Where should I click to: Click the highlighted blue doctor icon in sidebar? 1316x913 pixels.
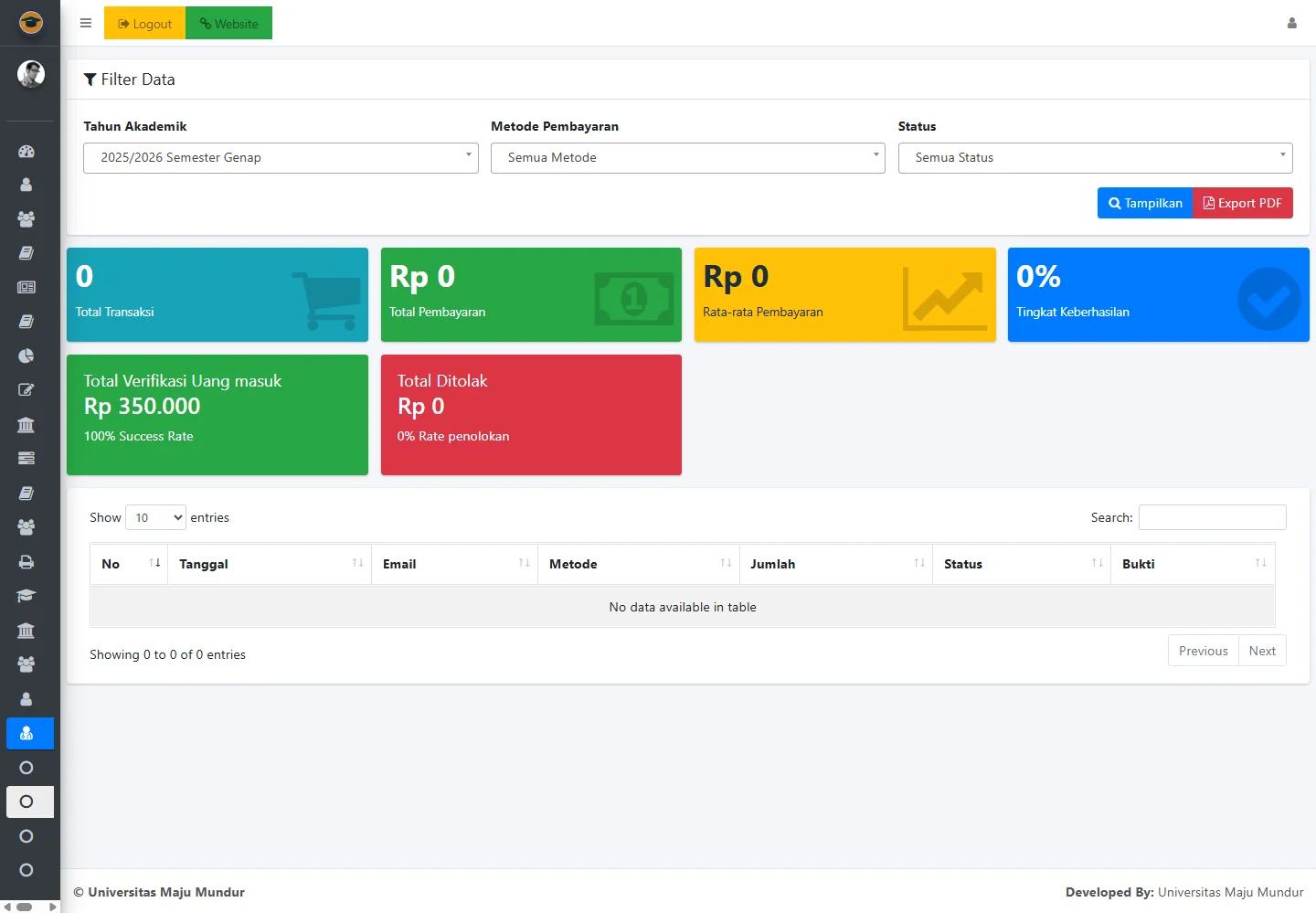click(27, 733)
